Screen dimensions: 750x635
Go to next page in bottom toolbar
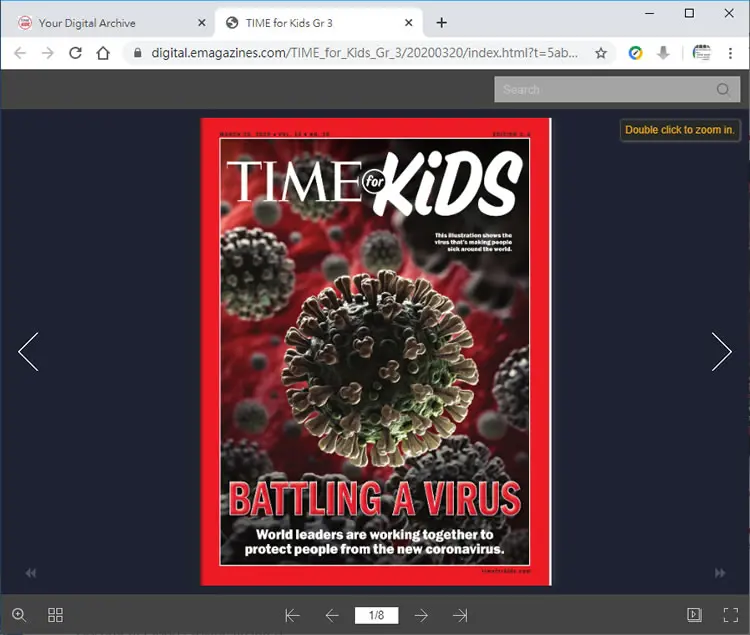pyautogui.click(x=421, y=615)
